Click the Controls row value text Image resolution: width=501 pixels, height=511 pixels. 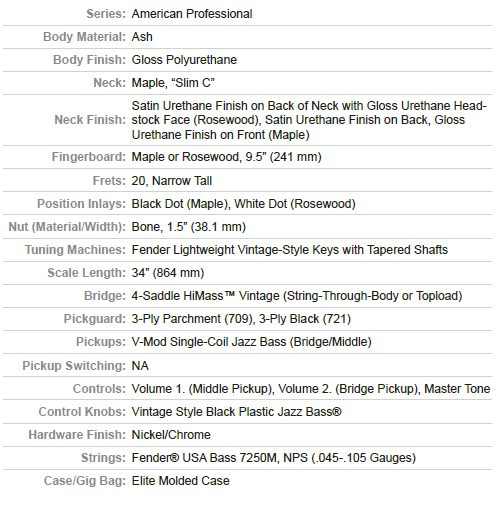click(311, 389)
